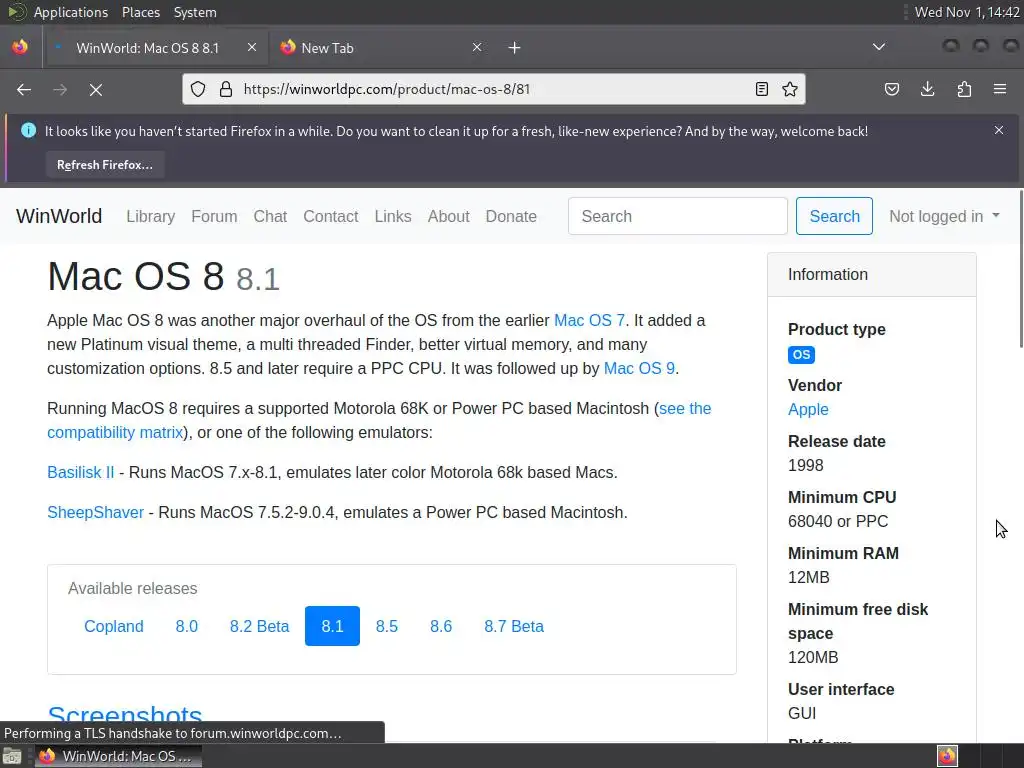Select the 8.7 Beta release
The width and height of the screenshot is (1024, 768).
click(x=514, y=626)
